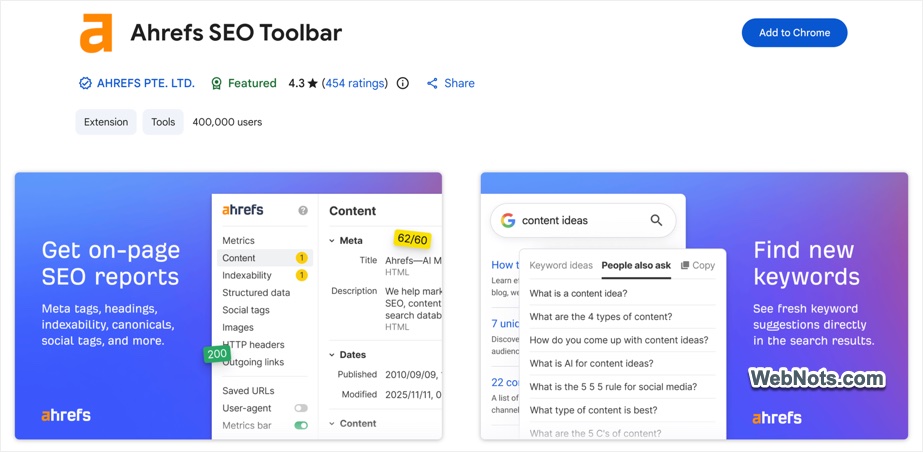Click the '400,000 users' text
Viewport: 923px width, 452px height.
click(x=227, y=122)
